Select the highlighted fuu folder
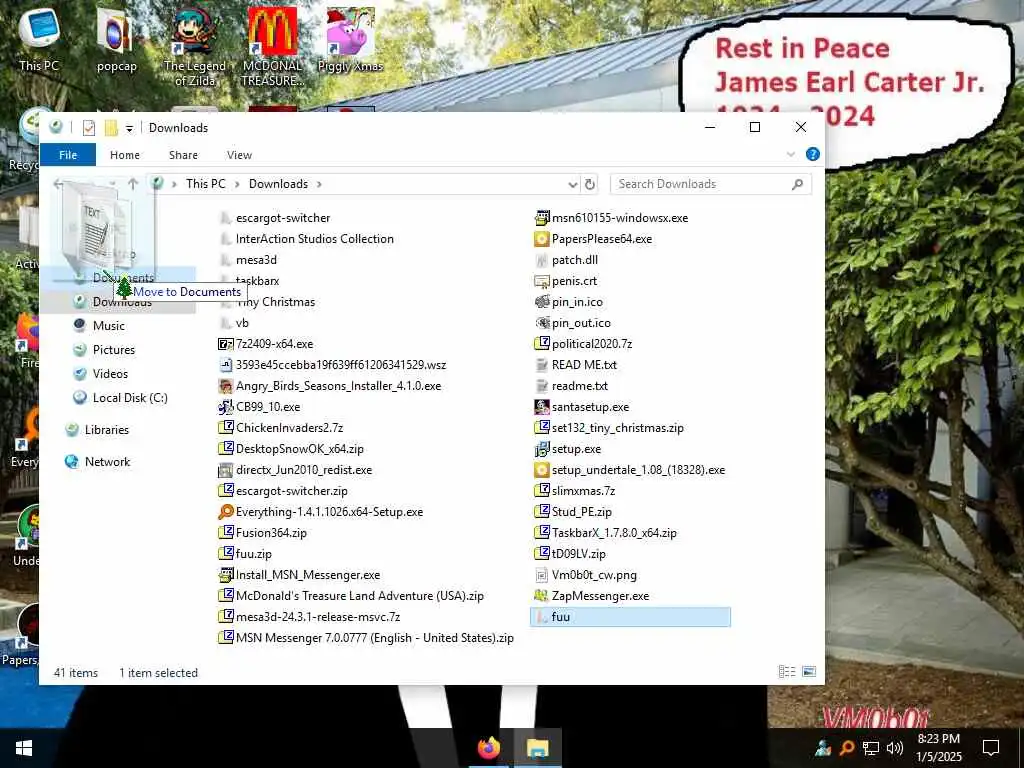This screenshot has height=768, width=1024. click(x=630, y=616)
